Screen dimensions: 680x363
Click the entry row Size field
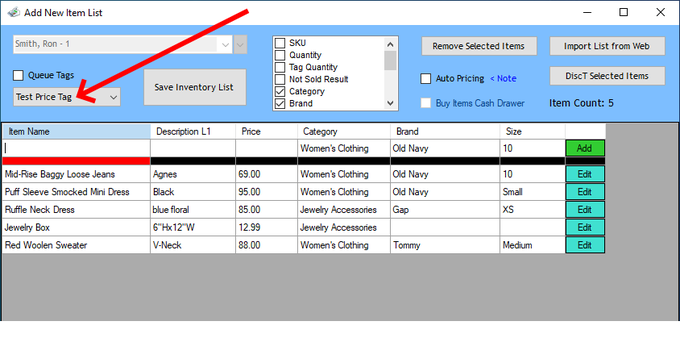533,148
